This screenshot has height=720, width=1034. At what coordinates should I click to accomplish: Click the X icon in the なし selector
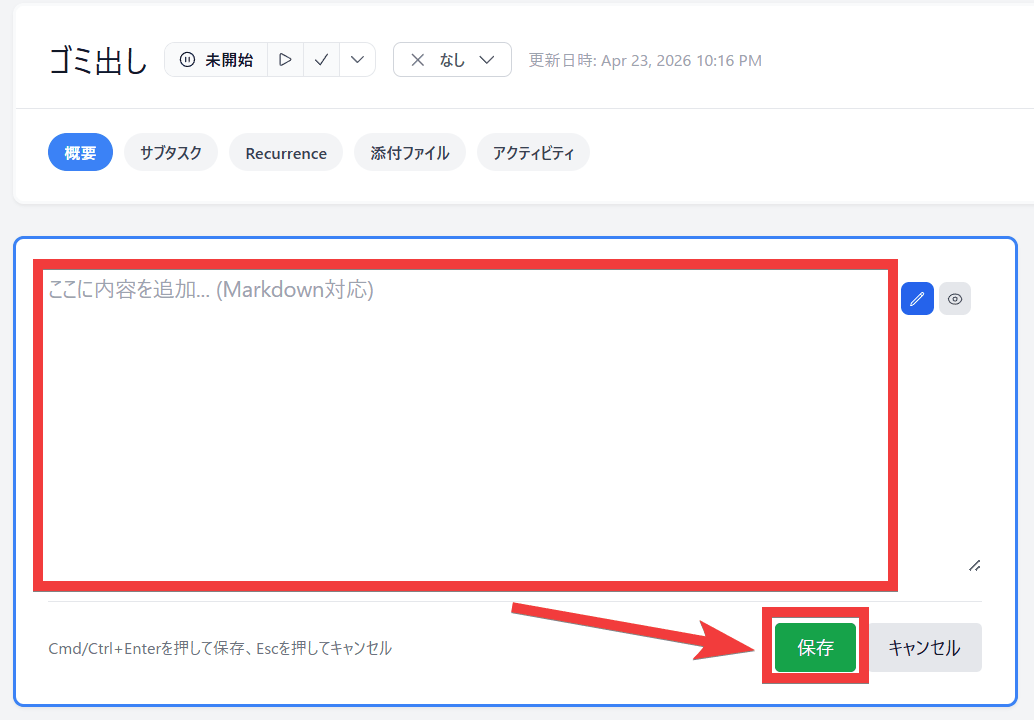coord(418,60)
